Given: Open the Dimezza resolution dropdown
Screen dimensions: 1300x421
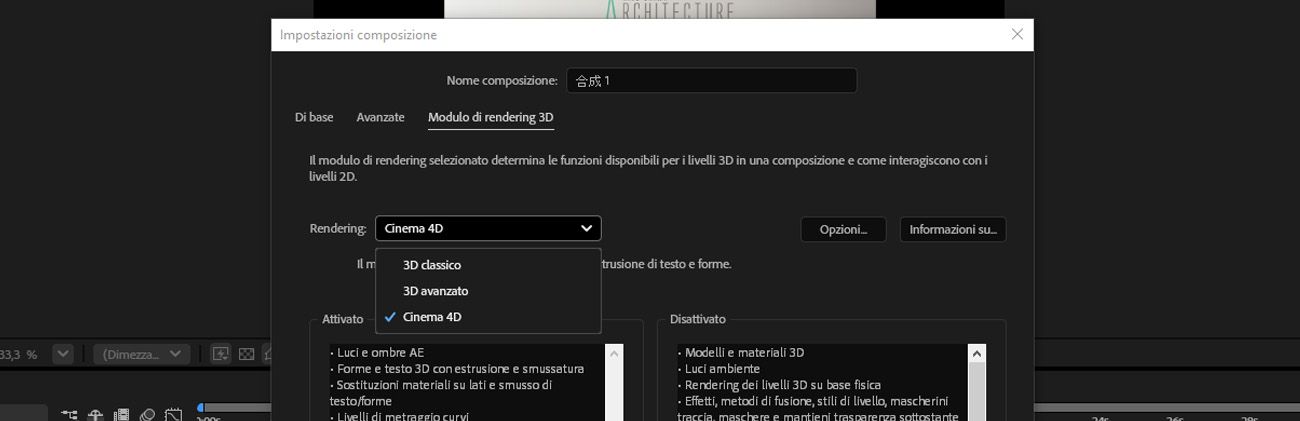Looking at the screenshot, I should coord(141,354).
